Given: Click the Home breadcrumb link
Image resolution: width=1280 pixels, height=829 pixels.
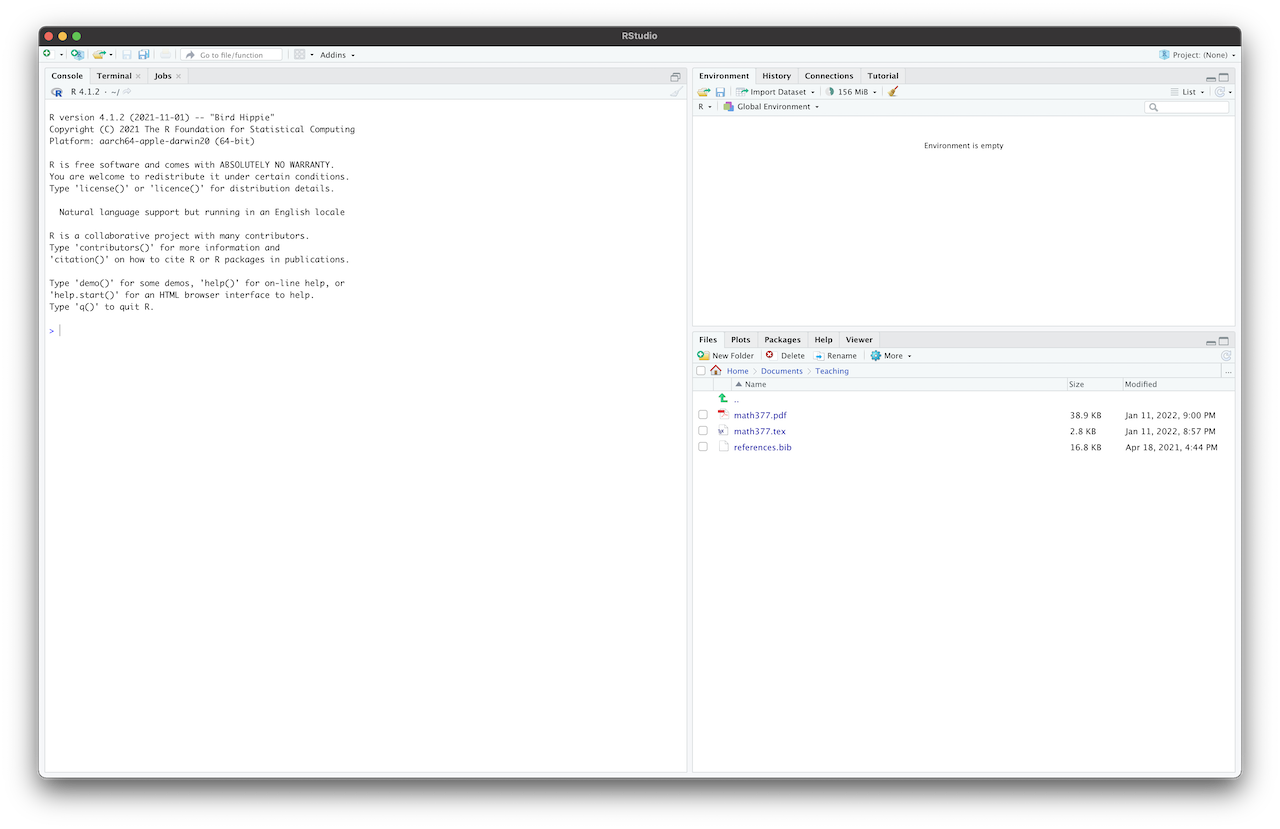Looking at the screenshot, I should (x=737, y=371).
